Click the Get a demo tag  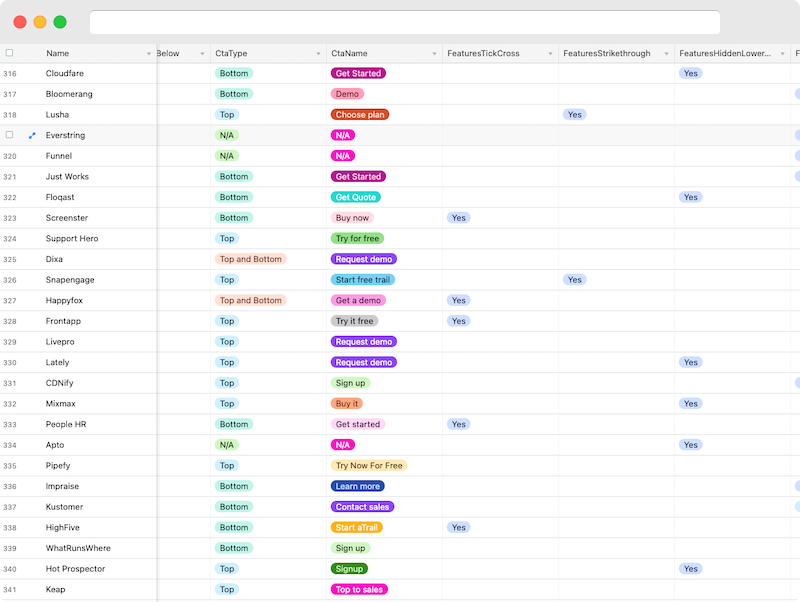[x=358, y=300]
